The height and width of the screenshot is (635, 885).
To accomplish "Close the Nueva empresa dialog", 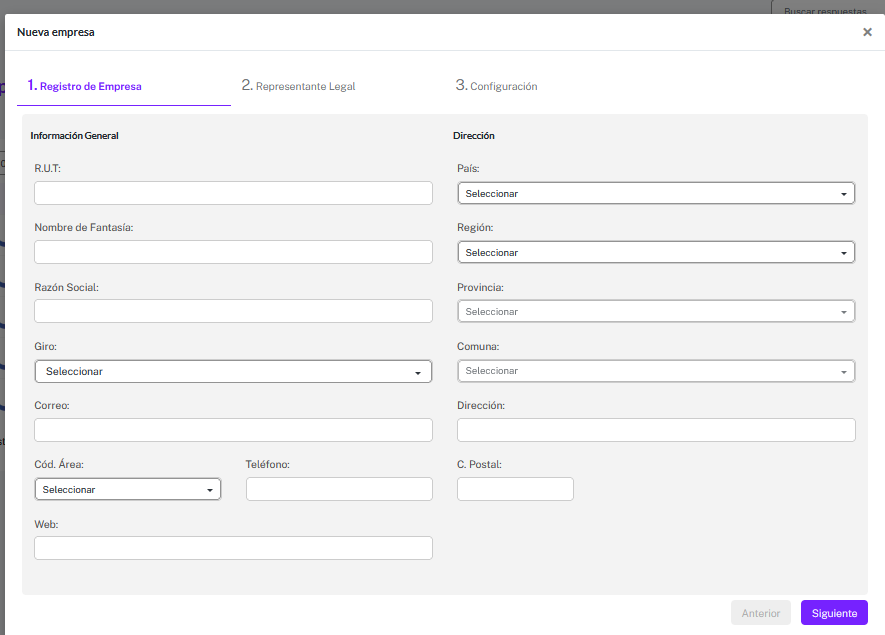I will coord(867,32).
